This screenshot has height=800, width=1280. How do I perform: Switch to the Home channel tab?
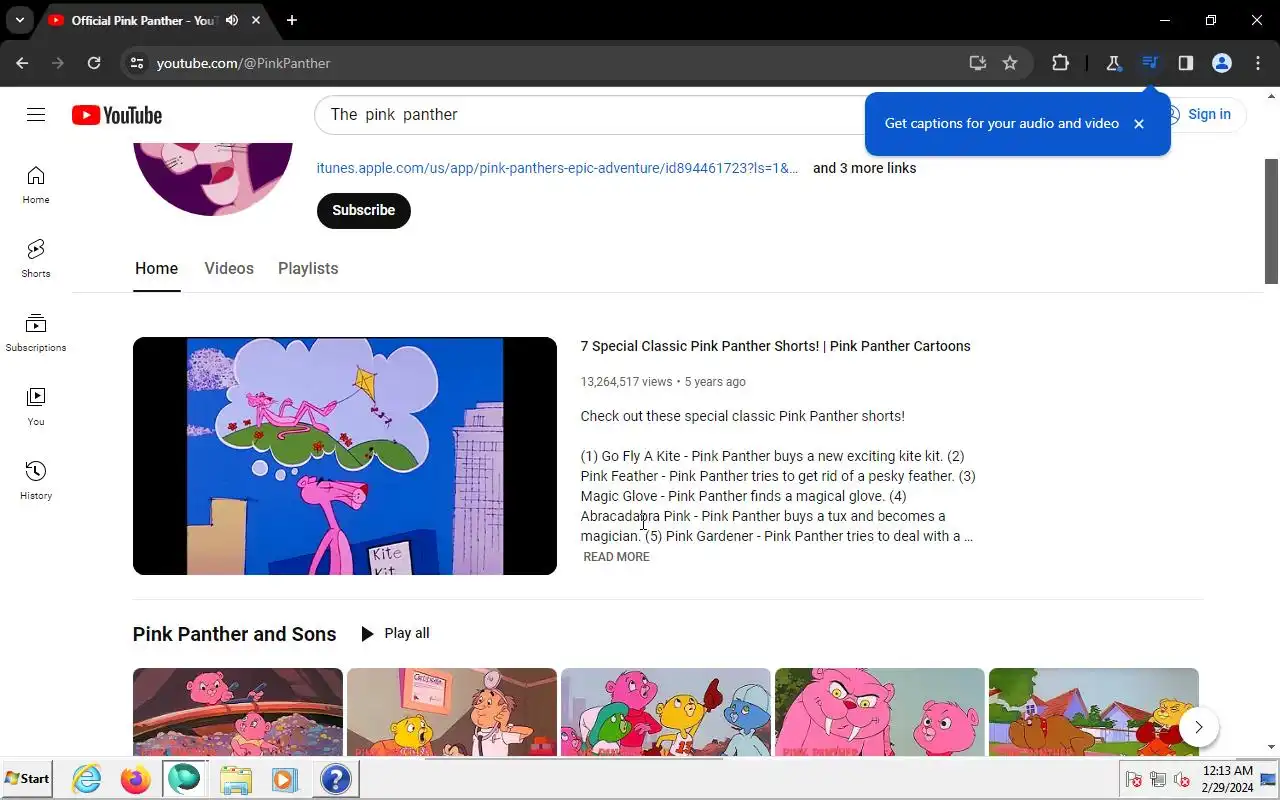(x=157, y=268)
